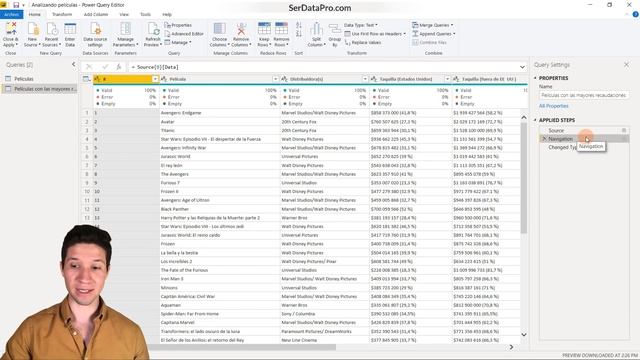Image resolution: width=640 pixels, height=360 pixels.
Task: Click the Split Column icon
Action: point(316,34)
